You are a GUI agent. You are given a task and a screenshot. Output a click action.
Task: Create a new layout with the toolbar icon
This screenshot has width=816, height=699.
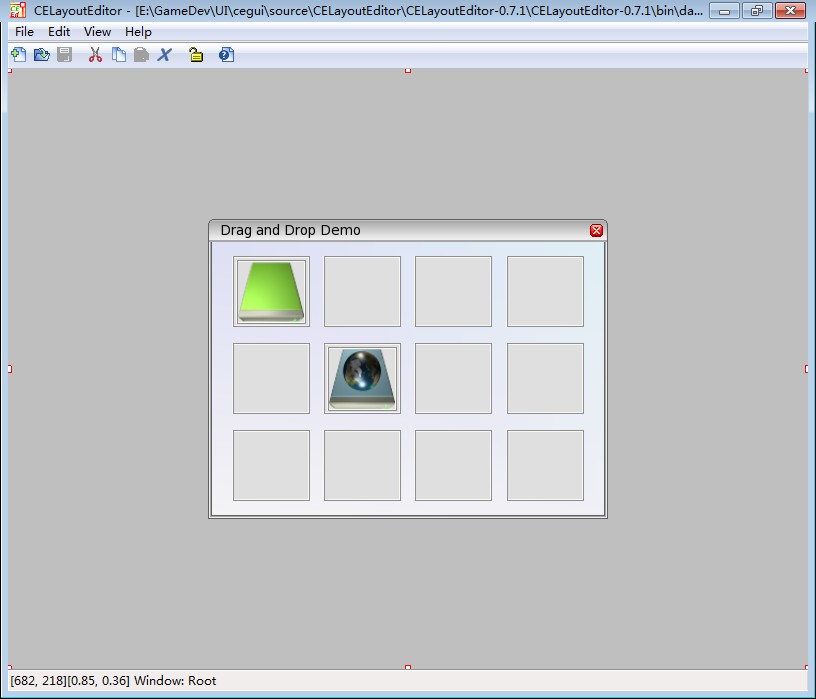pos(19,55)
